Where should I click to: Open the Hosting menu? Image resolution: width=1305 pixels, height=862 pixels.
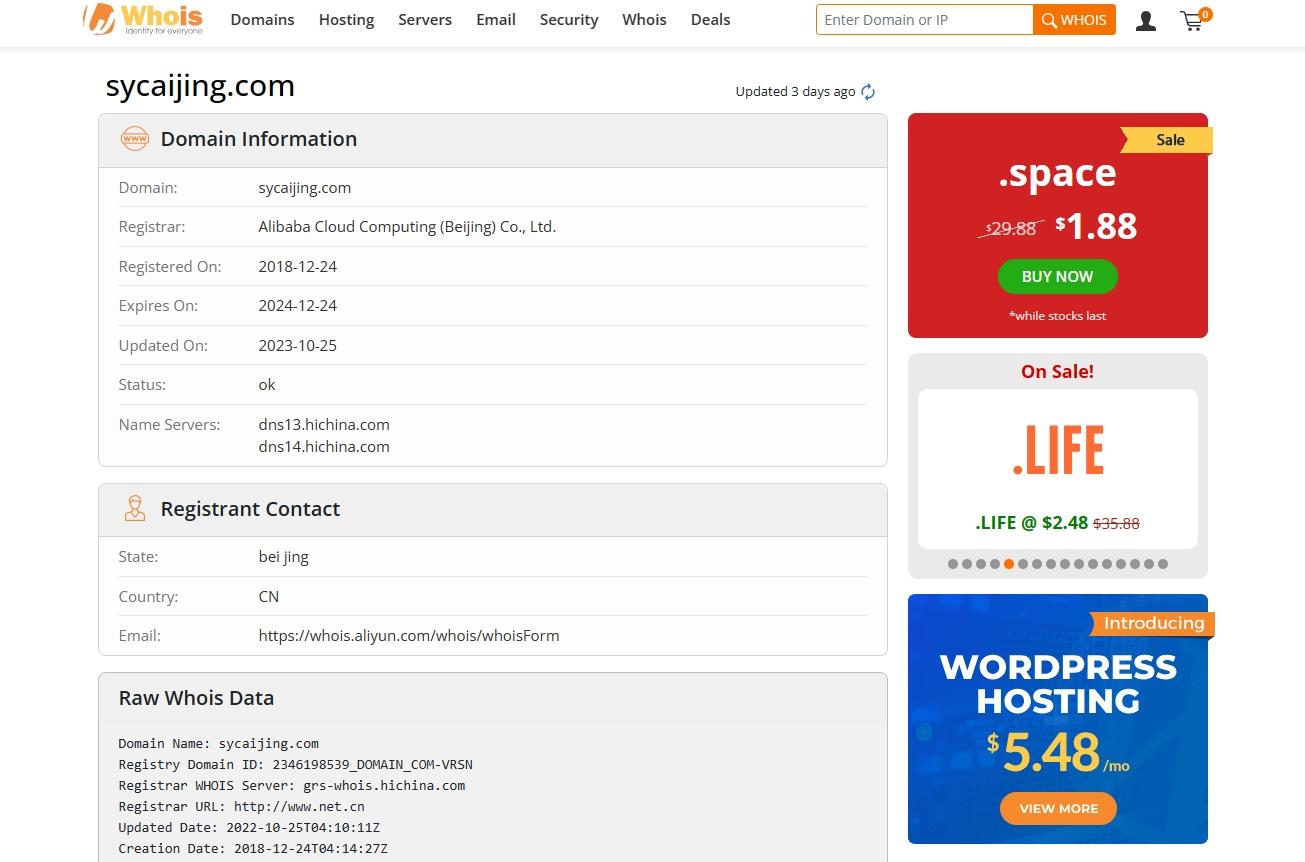pos(346,19)
